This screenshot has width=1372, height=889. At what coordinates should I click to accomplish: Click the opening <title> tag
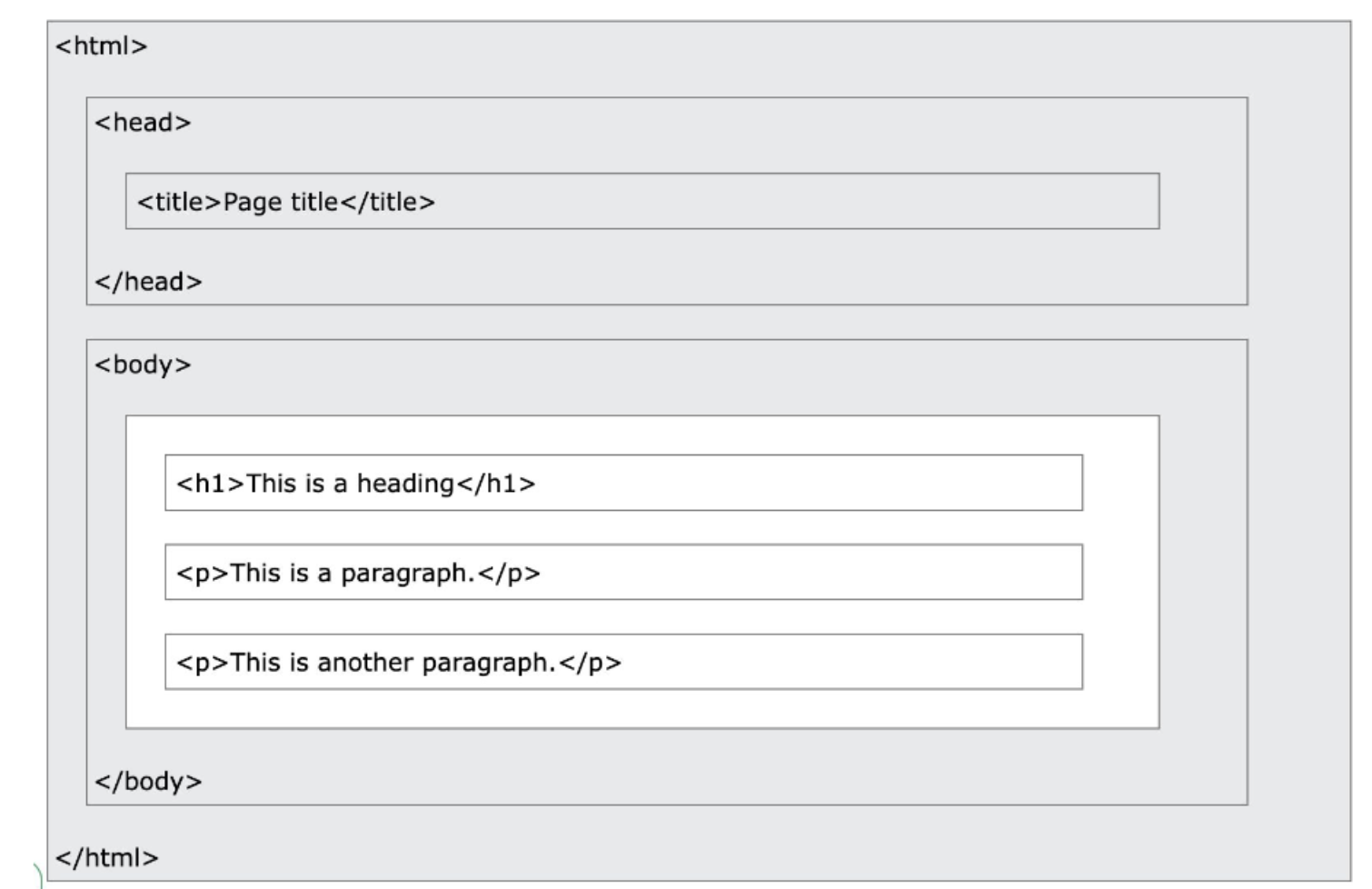[179, 202]
